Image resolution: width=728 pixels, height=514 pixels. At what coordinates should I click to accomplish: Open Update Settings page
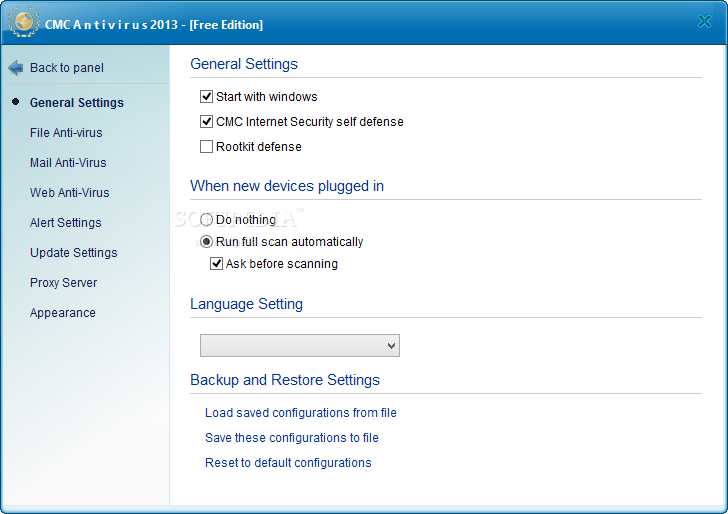click(74, 253)
